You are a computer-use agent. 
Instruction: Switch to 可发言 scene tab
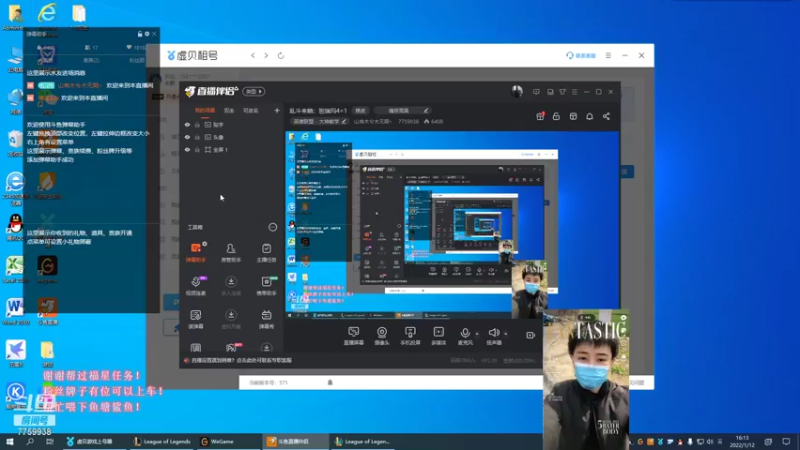coord(251,110)
